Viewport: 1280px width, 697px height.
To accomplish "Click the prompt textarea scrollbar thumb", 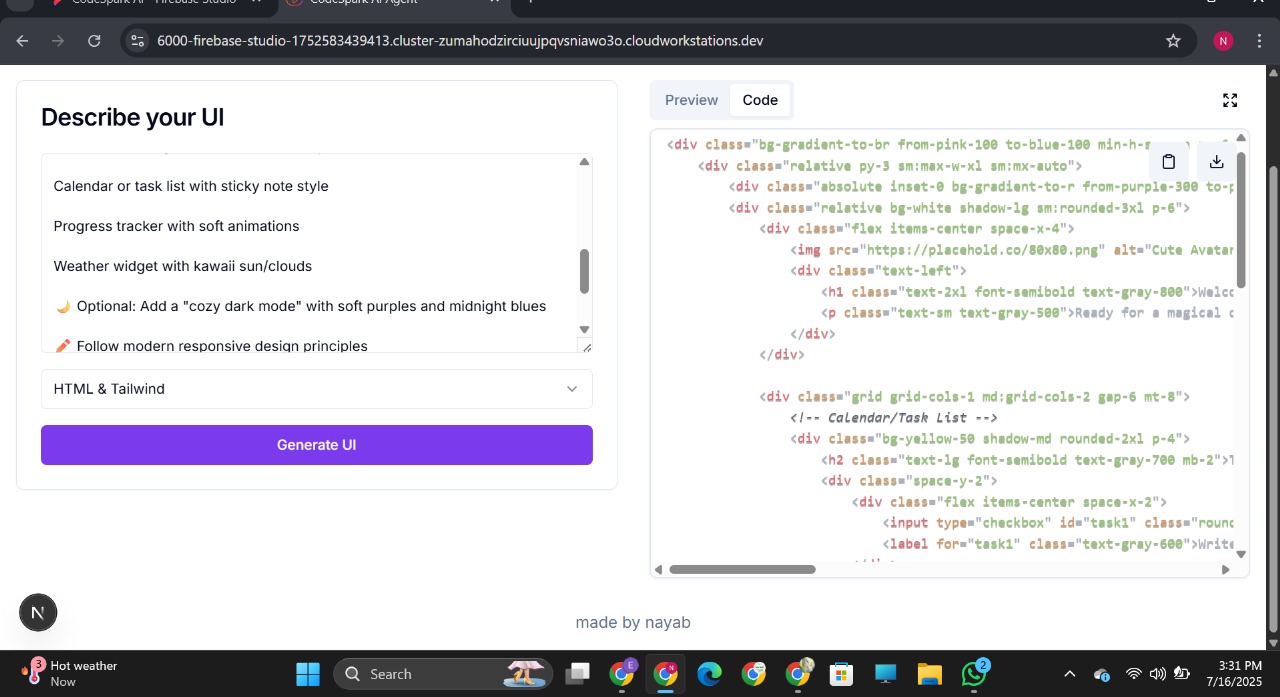I will (x=584, y=271).
